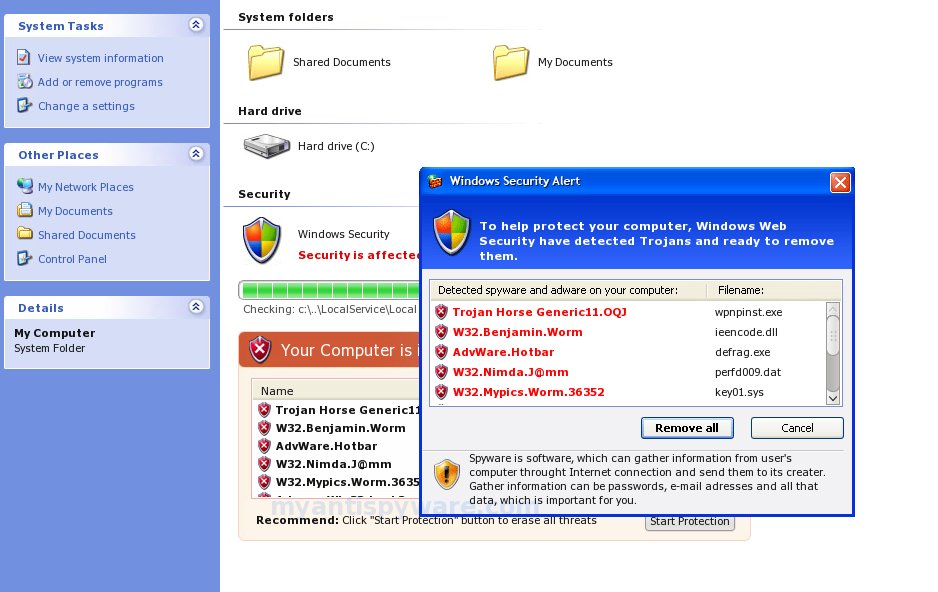Screen dimensions: 938x592
Task: Click the yellow warning shield icon beside spyware description
Action: click(446, 474)
